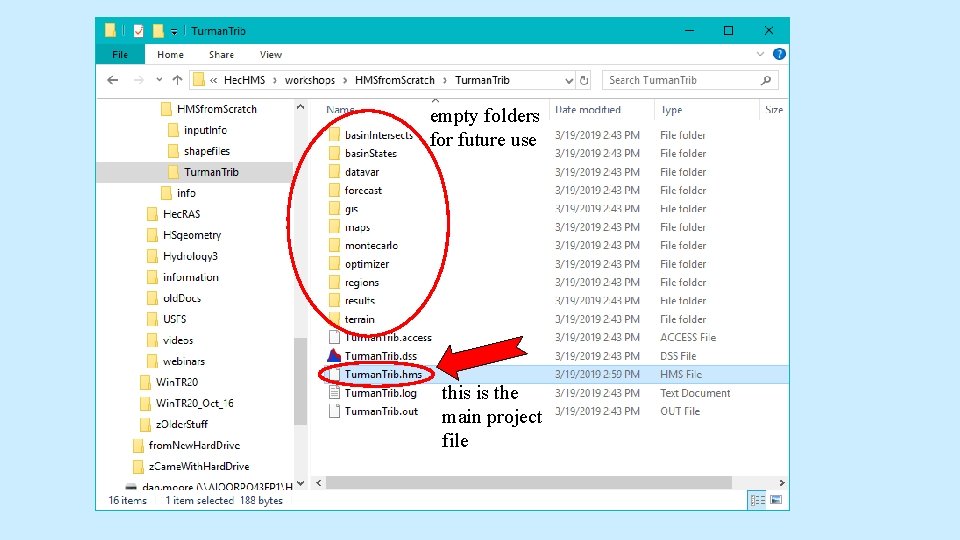The image size is (960, 540).
Task: Click the New Folder quick access icon
Action: (x=158, y=31)
